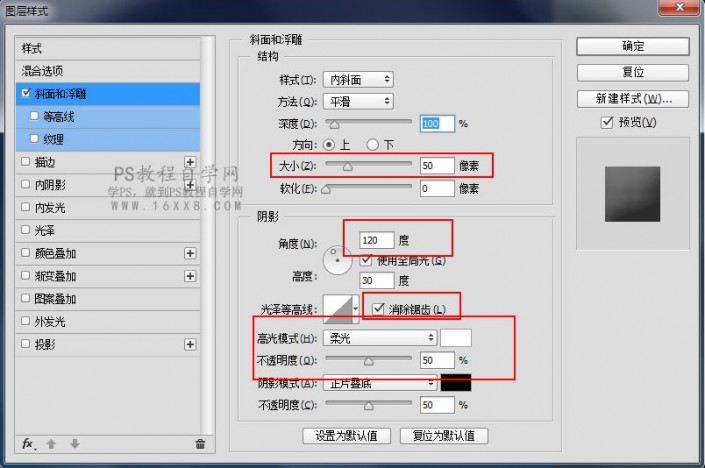Click the 高度 degrees input field

[x=377, y=281]
